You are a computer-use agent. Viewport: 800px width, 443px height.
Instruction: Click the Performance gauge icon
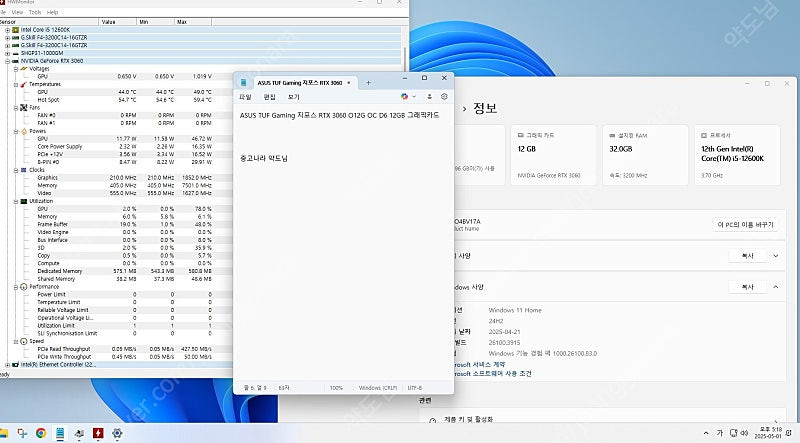click(23, 287)
